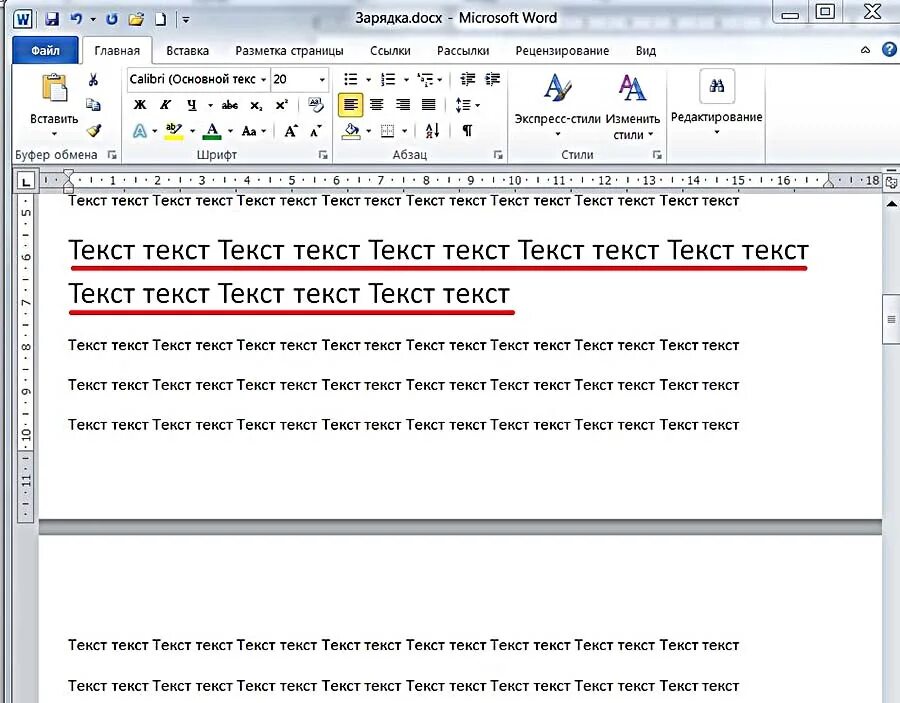The image size is (900, 703).
Task: Click the Grow Font icon
Action: [291, 131]
